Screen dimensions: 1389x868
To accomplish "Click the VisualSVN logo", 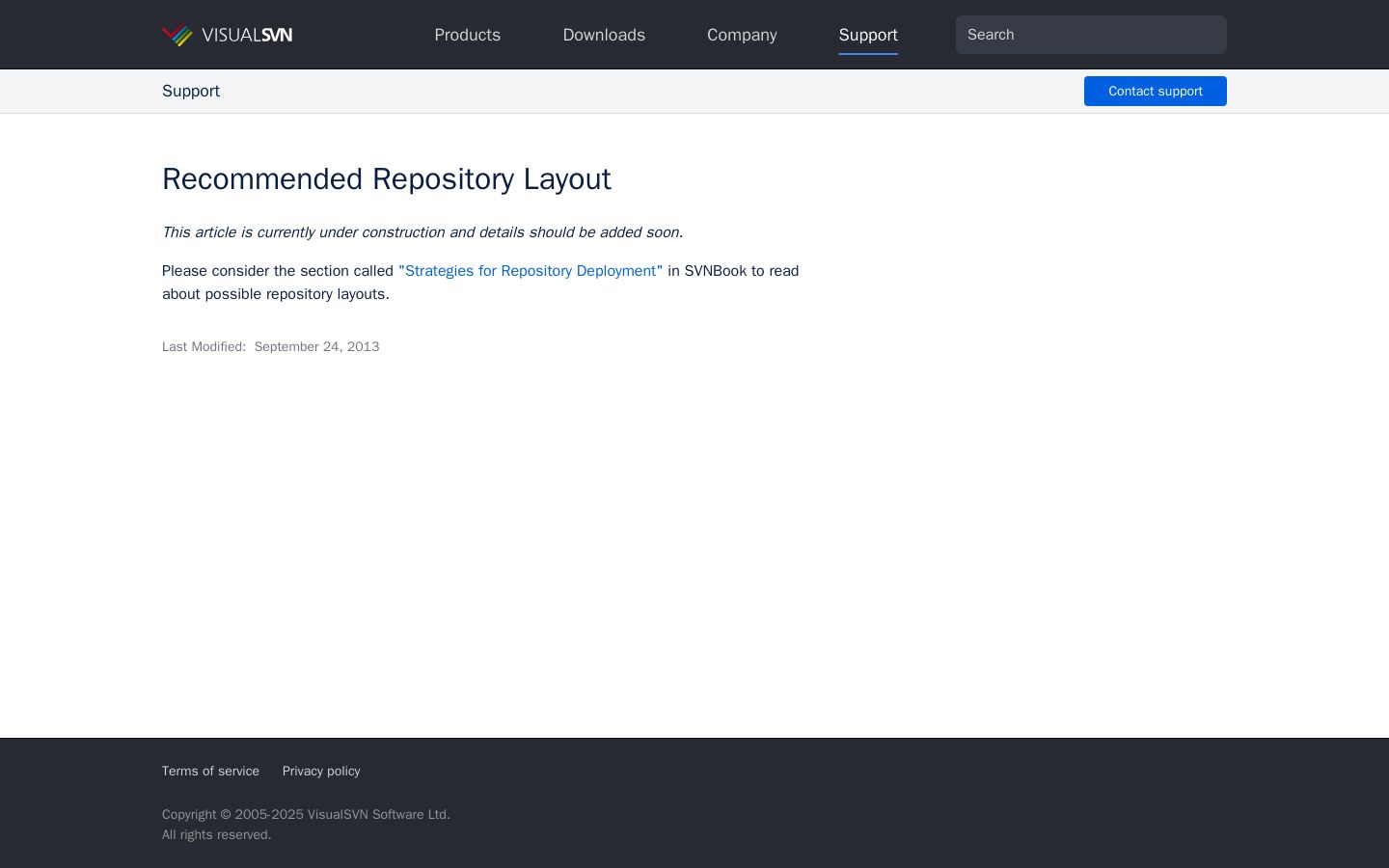I will coord(228,35).
